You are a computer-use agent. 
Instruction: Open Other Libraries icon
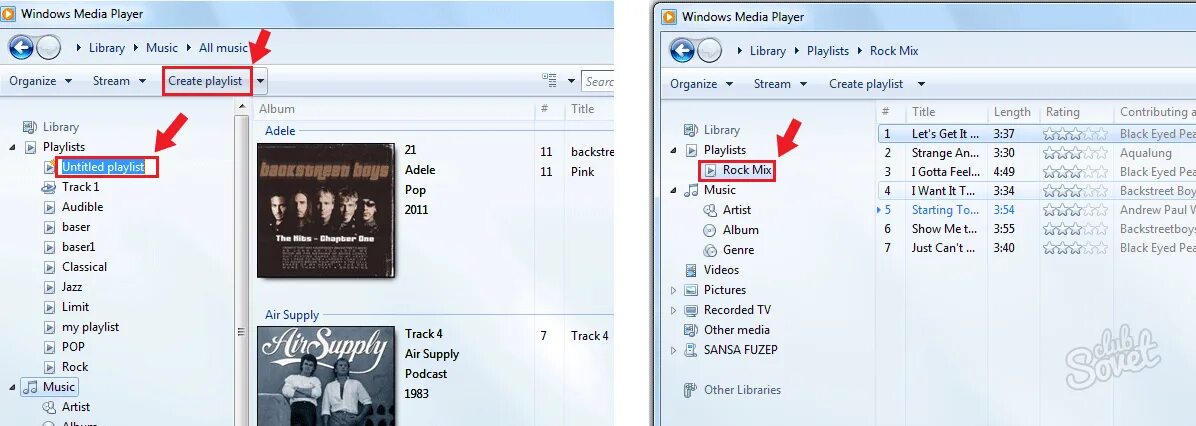[x=691, y=390]
